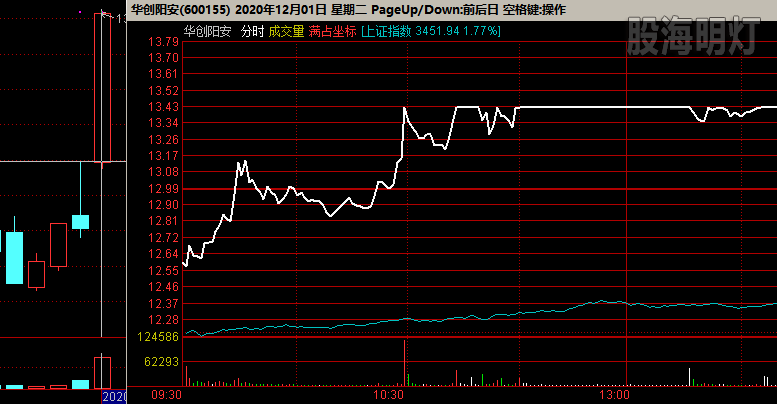Click the 华创阳安 name in chart header

click(207, 32)
